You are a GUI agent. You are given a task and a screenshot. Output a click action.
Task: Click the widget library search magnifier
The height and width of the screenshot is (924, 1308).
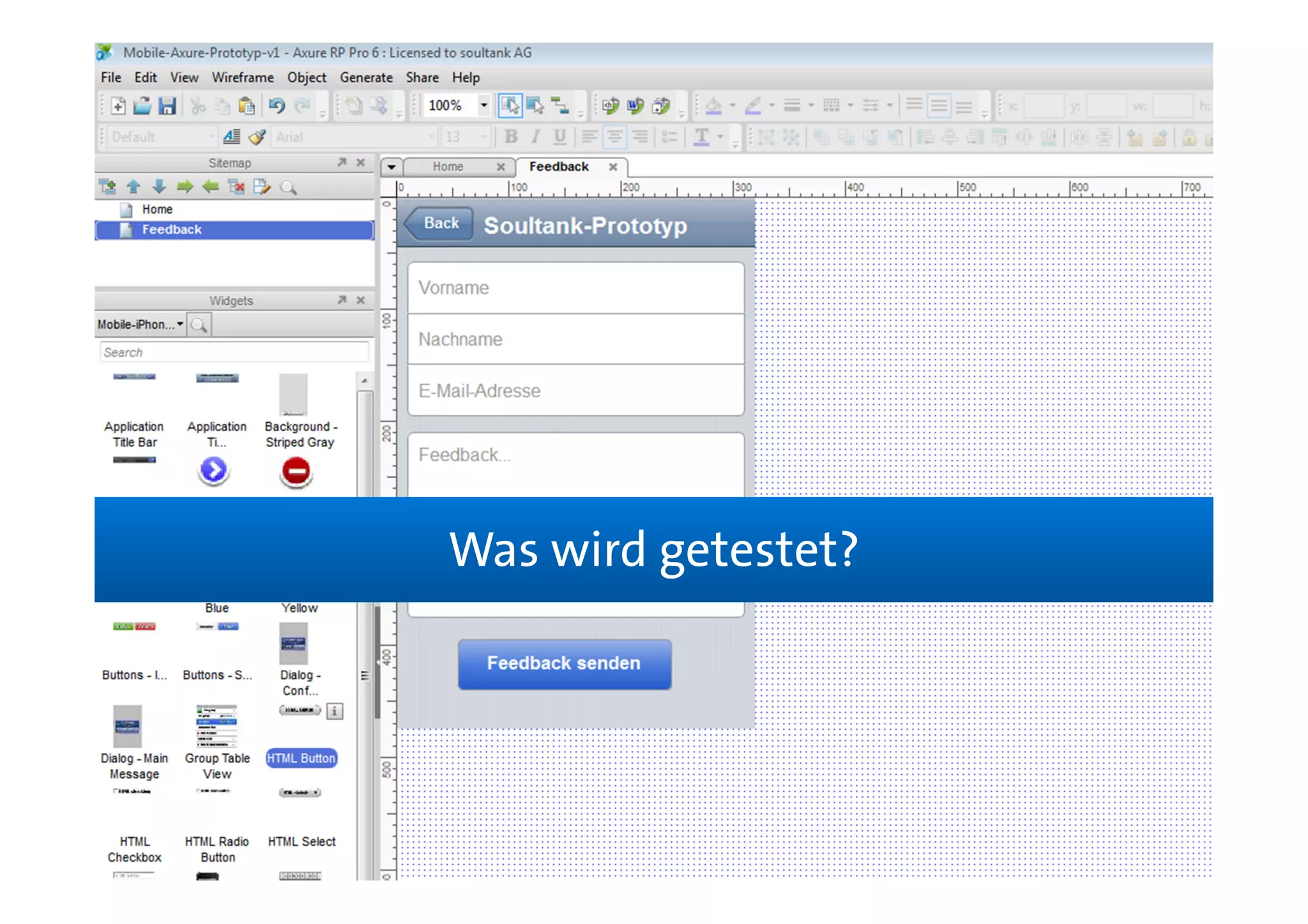[199, 325]
